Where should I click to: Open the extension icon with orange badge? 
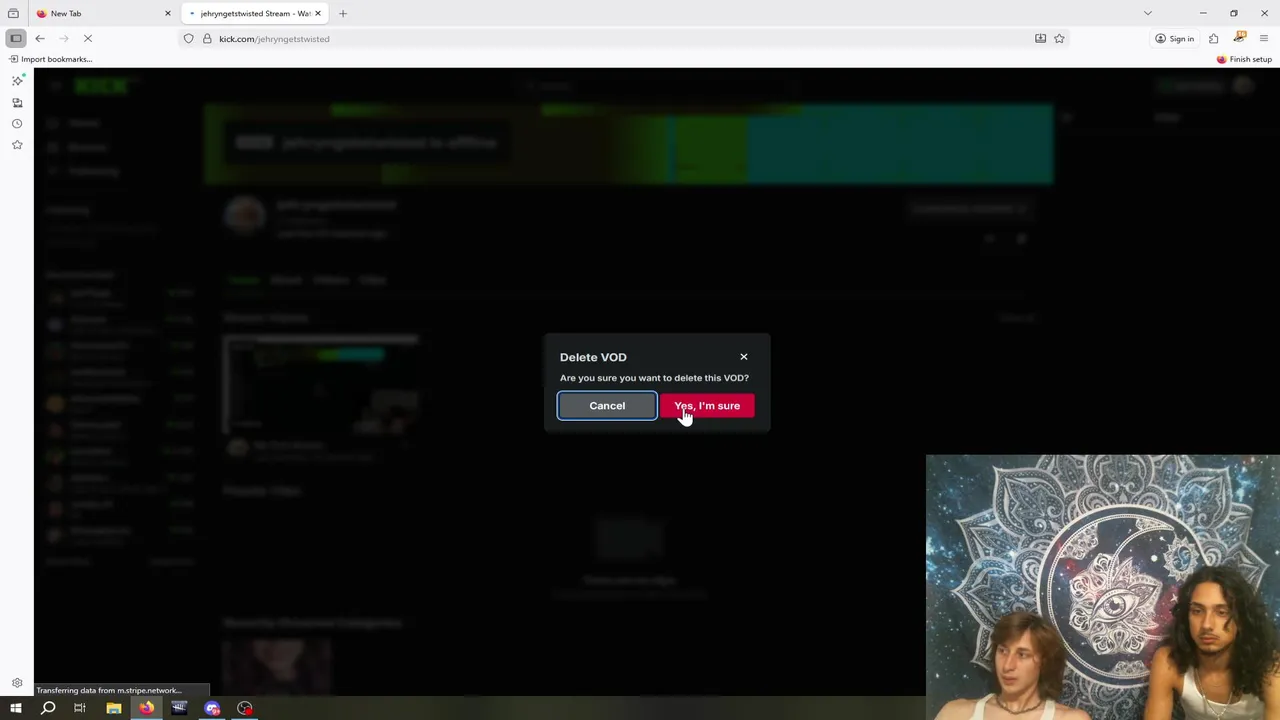coord(1240,37)
